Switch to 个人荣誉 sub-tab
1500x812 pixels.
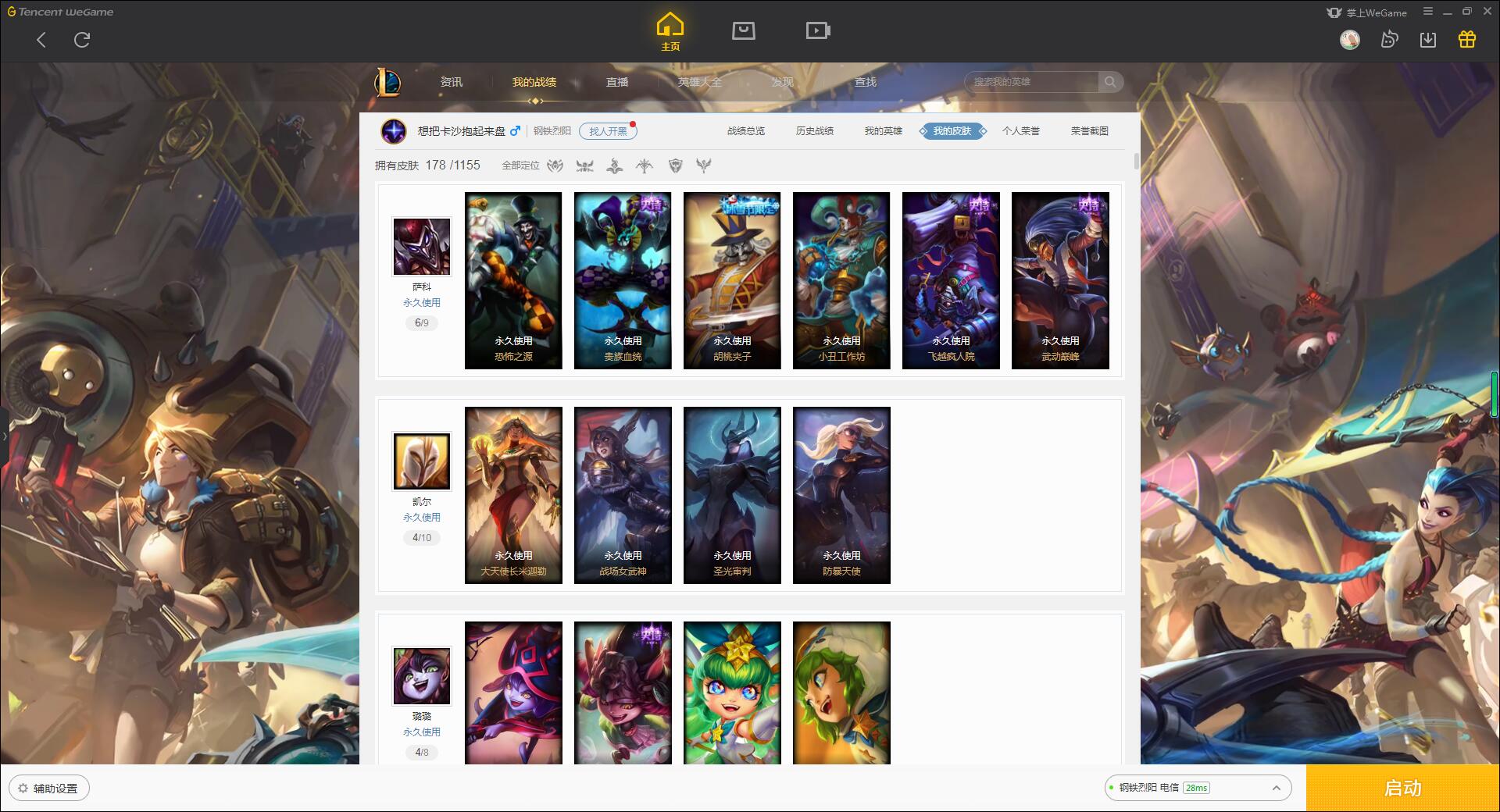point(1021,131)
